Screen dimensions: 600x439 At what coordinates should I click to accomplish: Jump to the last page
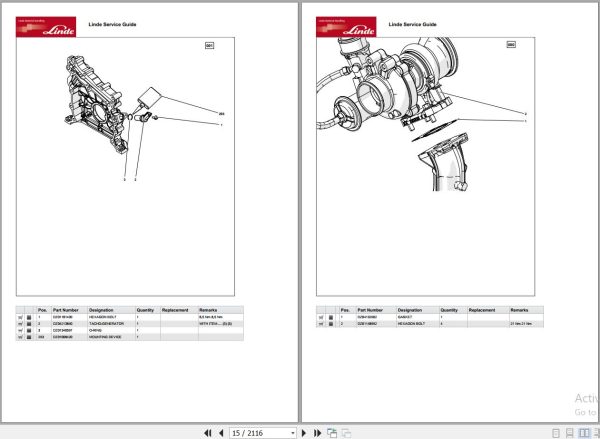coord(317,433)
